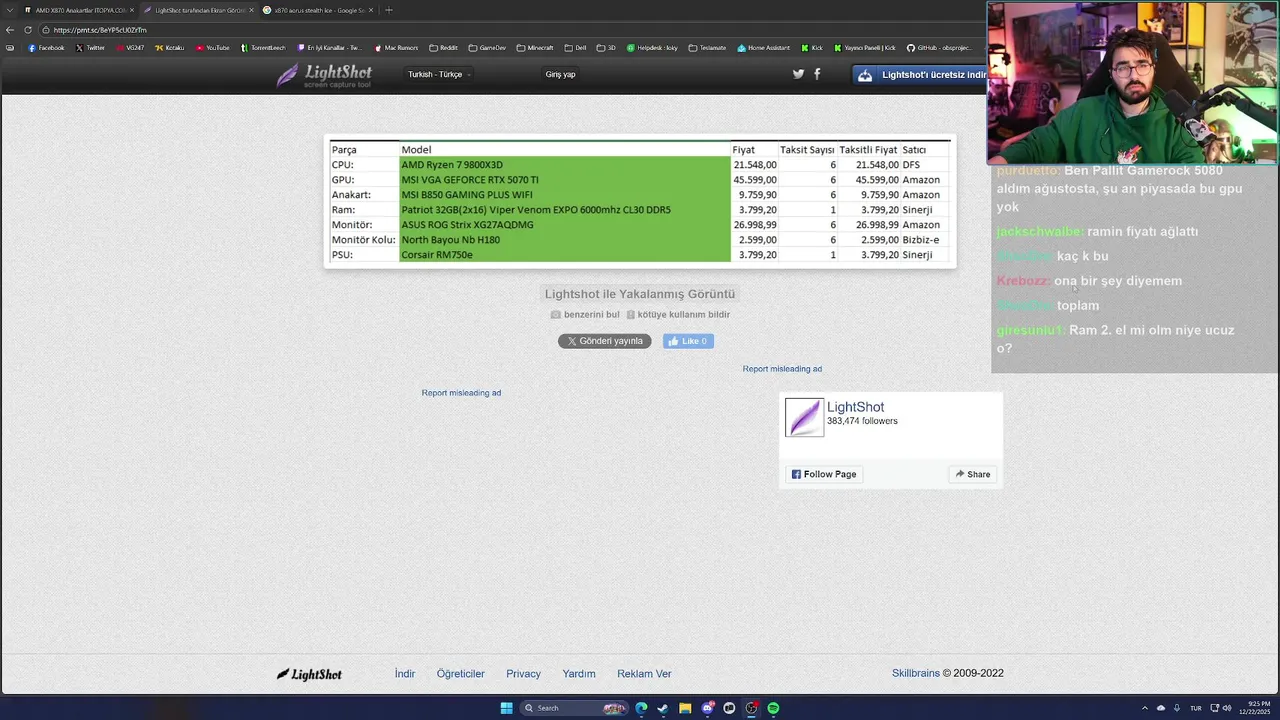This screenshot has width=1280, height=720.
Task: Click the benzerini bul link
Action: click(585, 314)
